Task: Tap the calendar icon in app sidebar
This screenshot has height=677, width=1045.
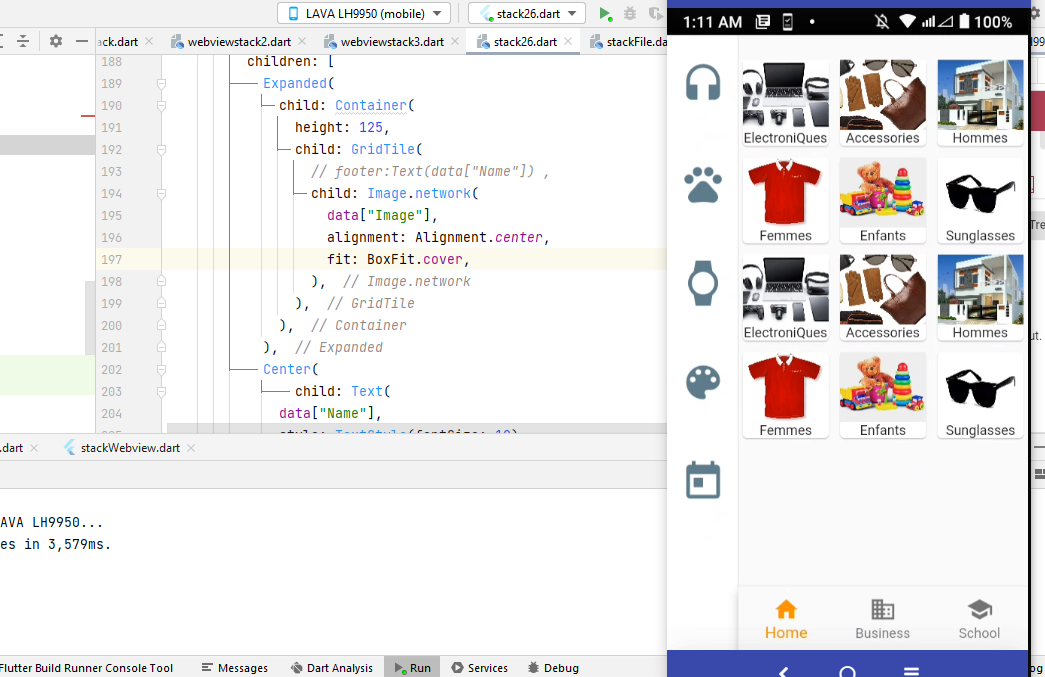Action: [703, 480]
